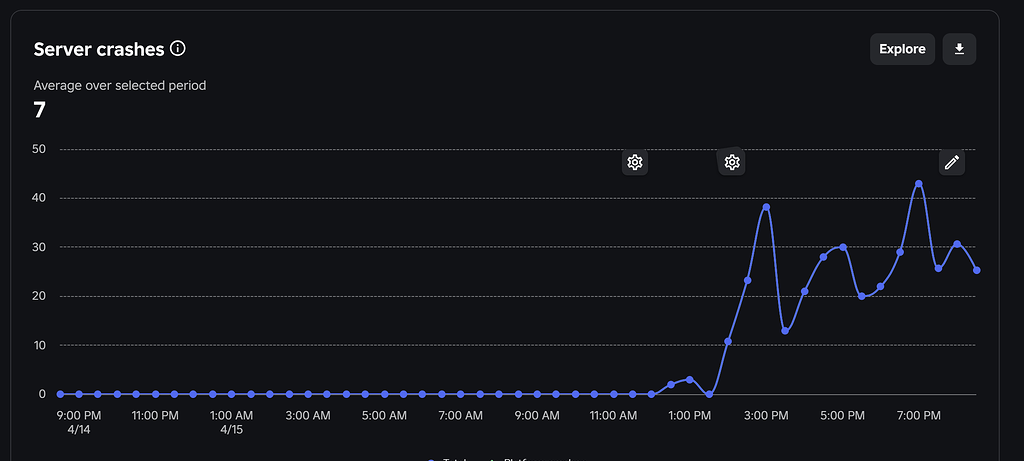
Task: Download the Server crashes chart data
Action: [x=959, y=49]
